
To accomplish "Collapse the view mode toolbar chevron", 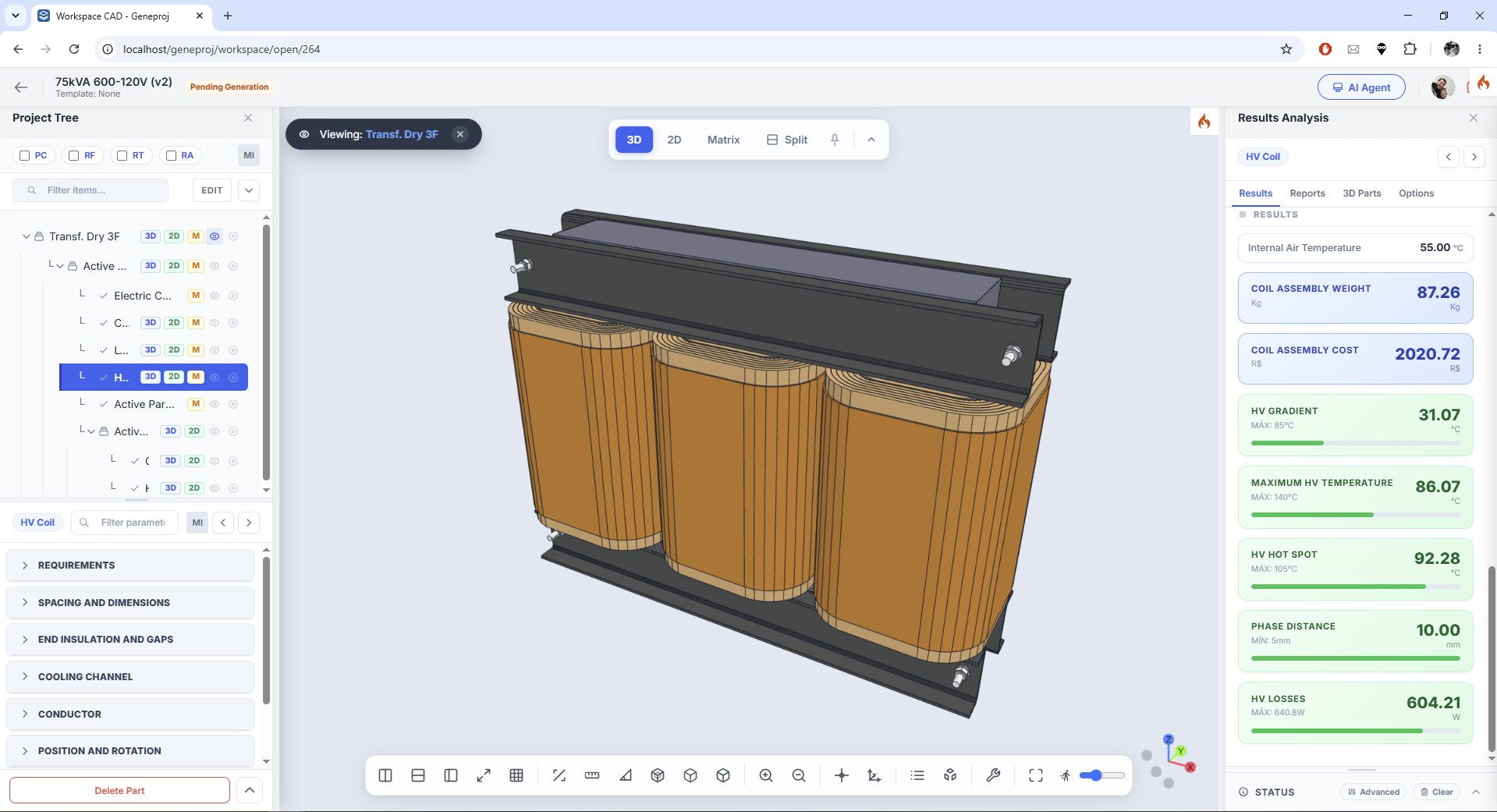I will [x=871, y=140].
